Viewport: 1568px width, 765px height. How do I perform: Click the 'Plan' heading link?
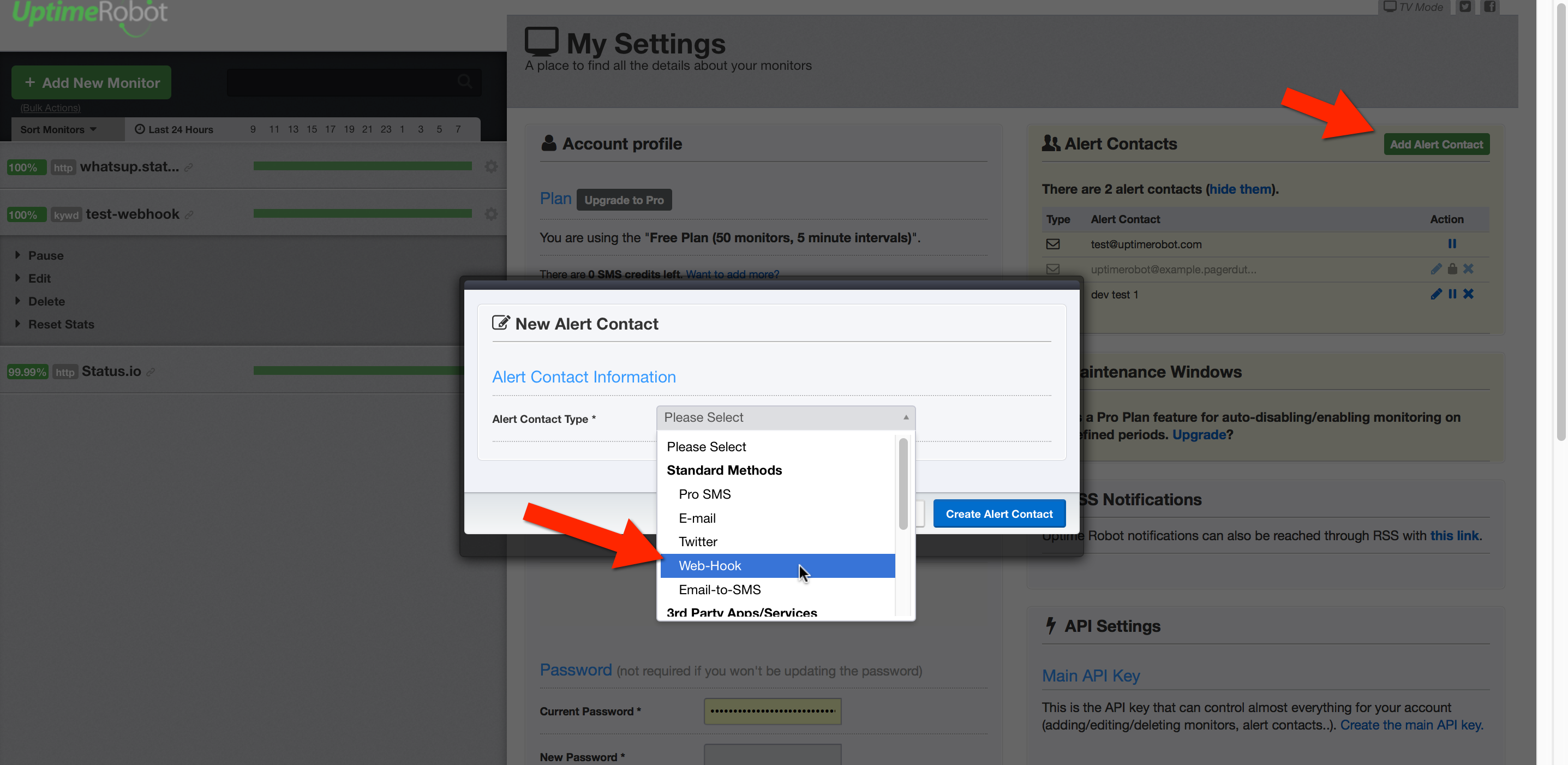555,199
